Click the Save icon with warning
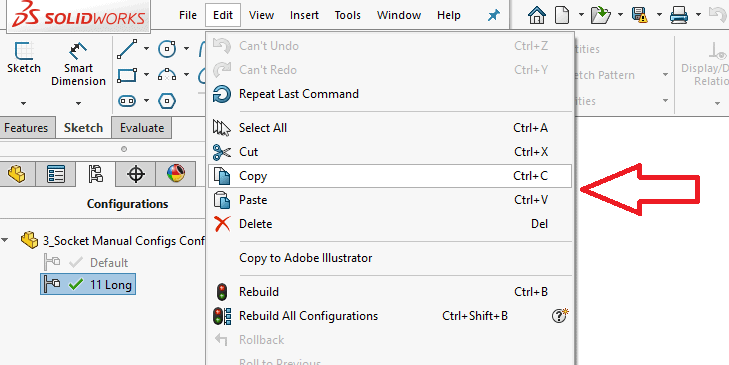729x365 pixels. pos(640,15)
